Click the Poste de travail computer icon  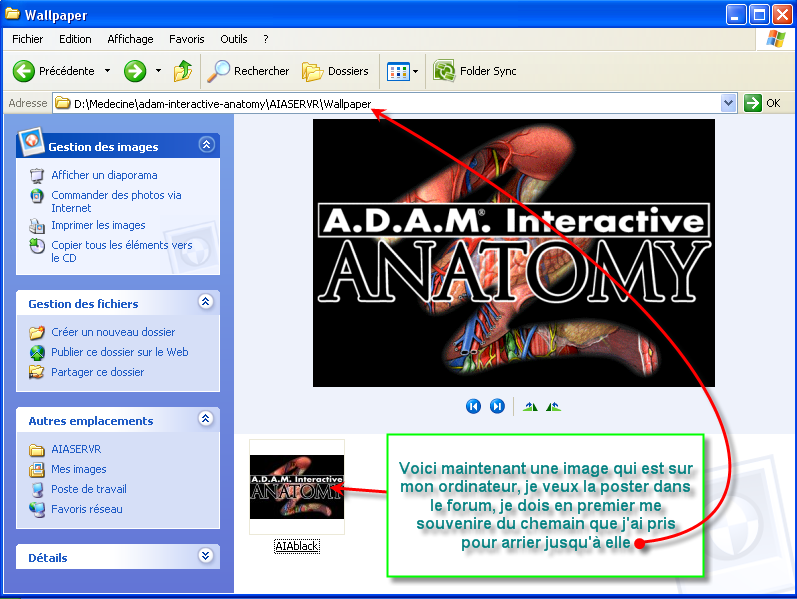pyautogui.click(x=37, y=490)
